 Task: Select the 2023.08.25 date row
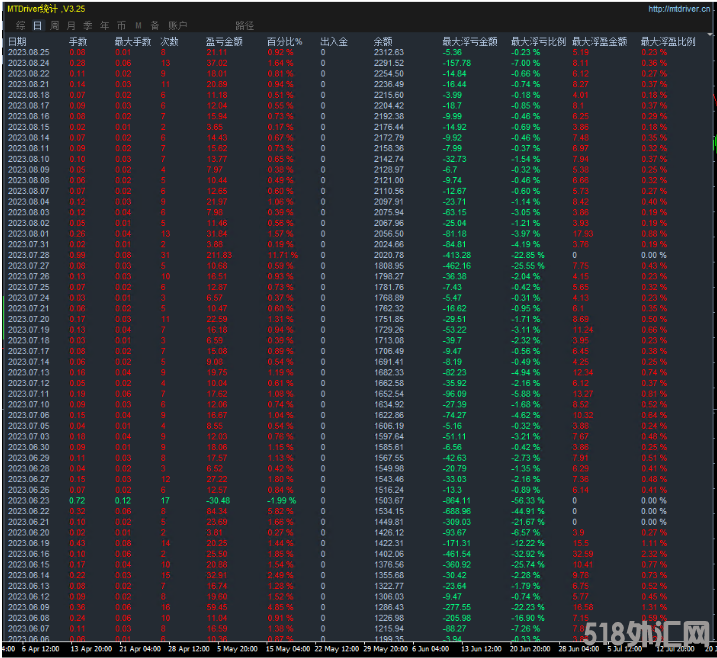[x=28, y=52]
